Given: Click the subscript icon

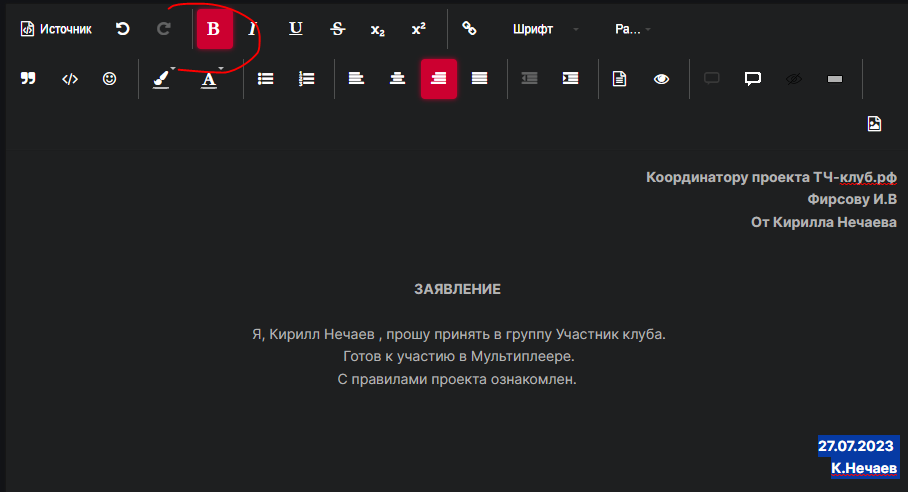Looking at the screenshot, I should click(377, 29).
